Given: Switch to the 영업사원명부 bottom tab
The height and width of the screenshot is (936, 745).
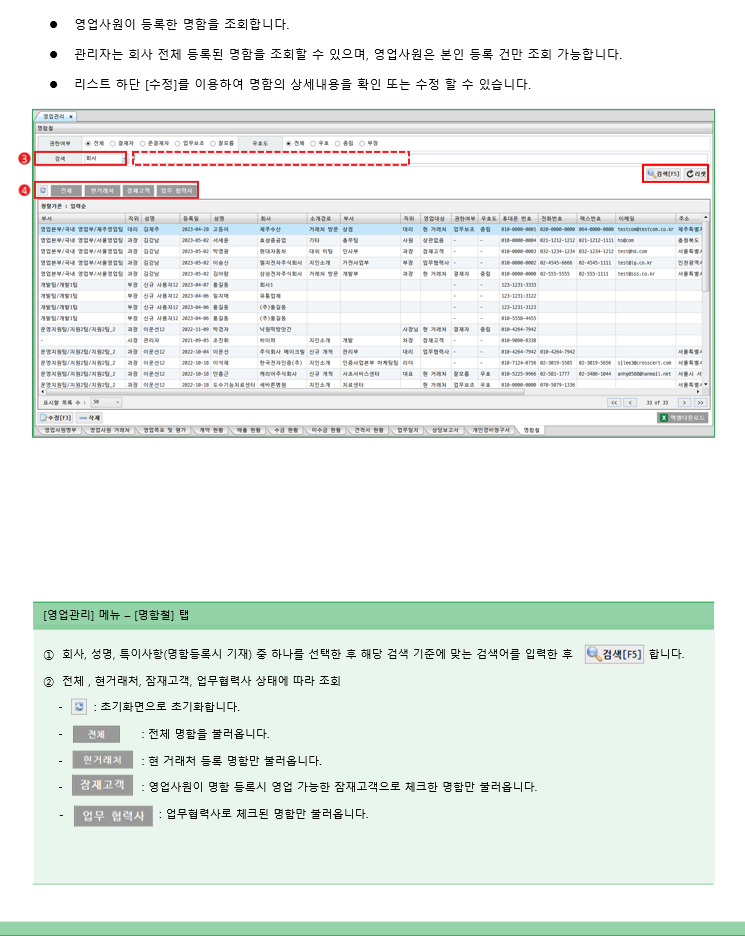Looking at the screenshot, I should point(60,430).
